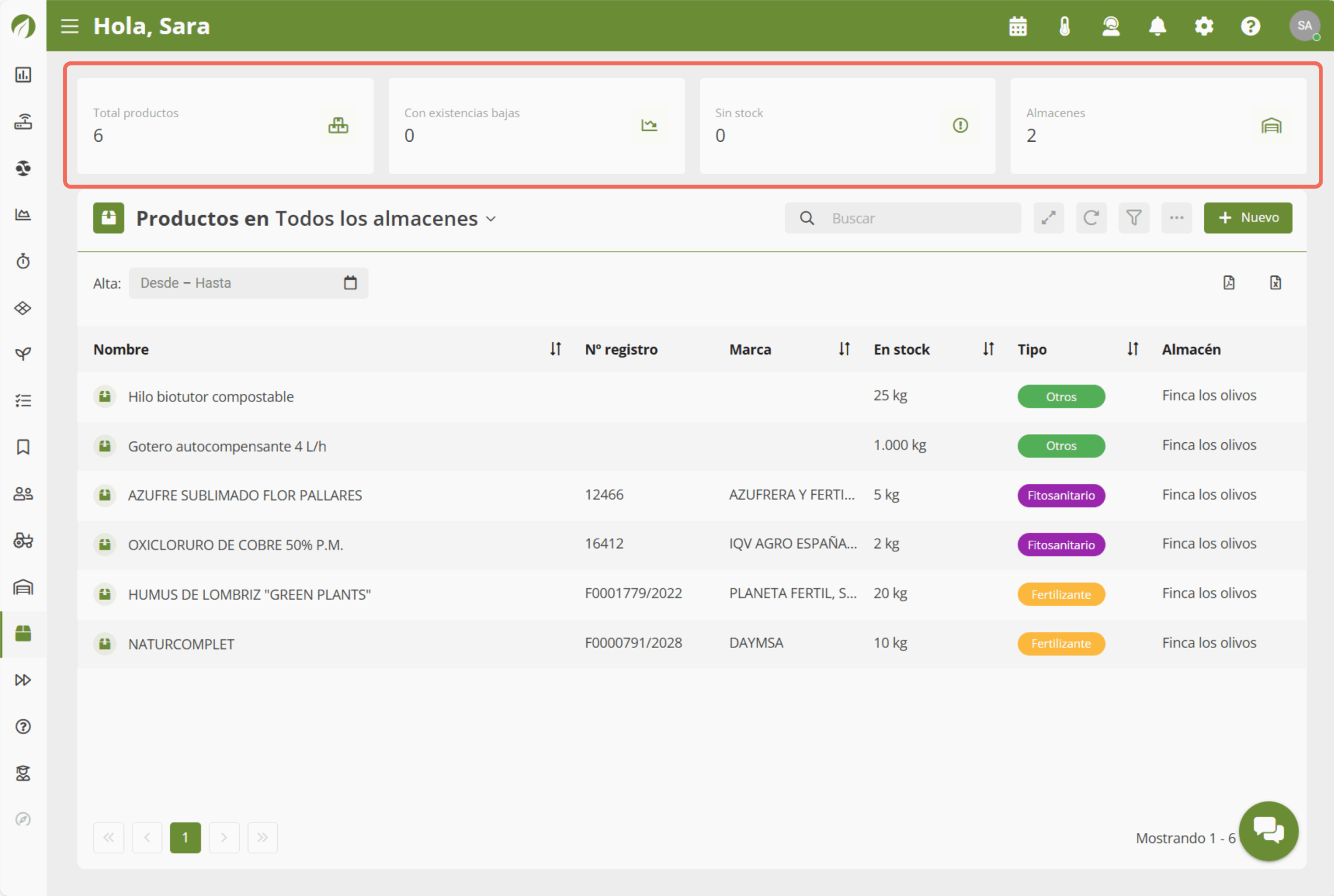Click the Nuevo button
1334x896 pixels.
tap(1247, 218)
